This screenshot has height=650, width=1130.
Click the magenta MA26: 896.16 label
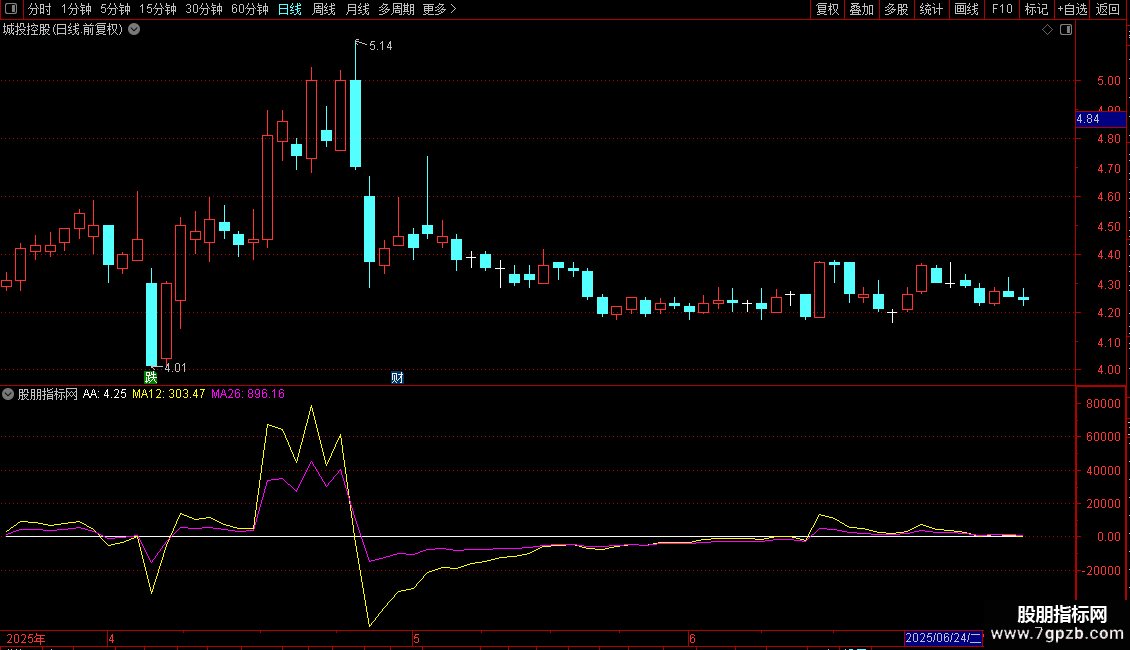[x=248, y=394]
